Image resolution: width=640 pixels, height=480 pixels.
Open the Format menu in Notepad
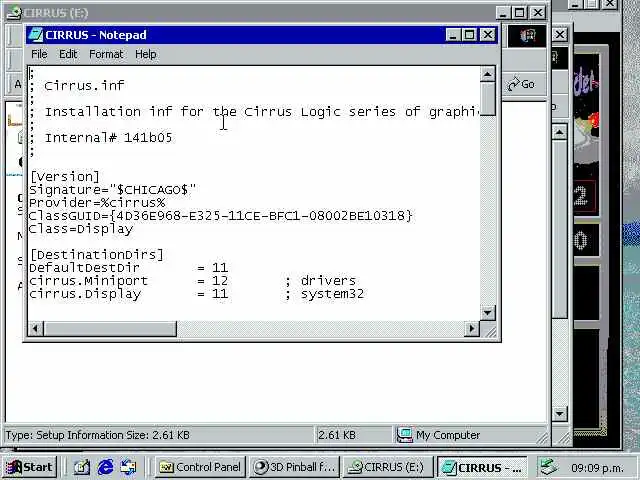(106, 54)
